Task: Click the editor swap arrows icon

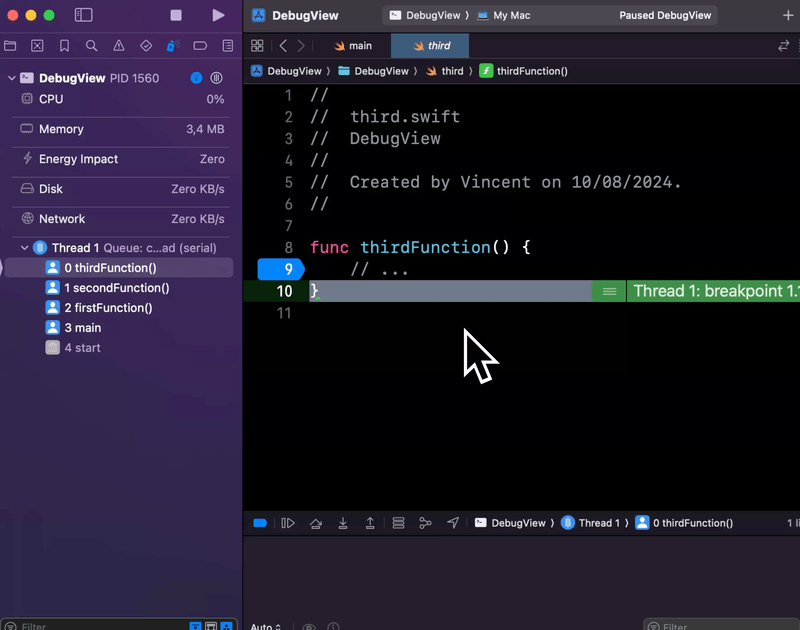Action: [784, 46]
